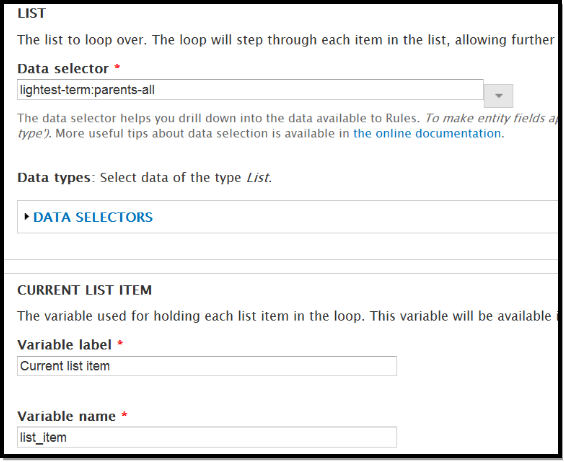Open the online documentation link
The height and width of the screenshot is (462, 564).
click(427, 133)
